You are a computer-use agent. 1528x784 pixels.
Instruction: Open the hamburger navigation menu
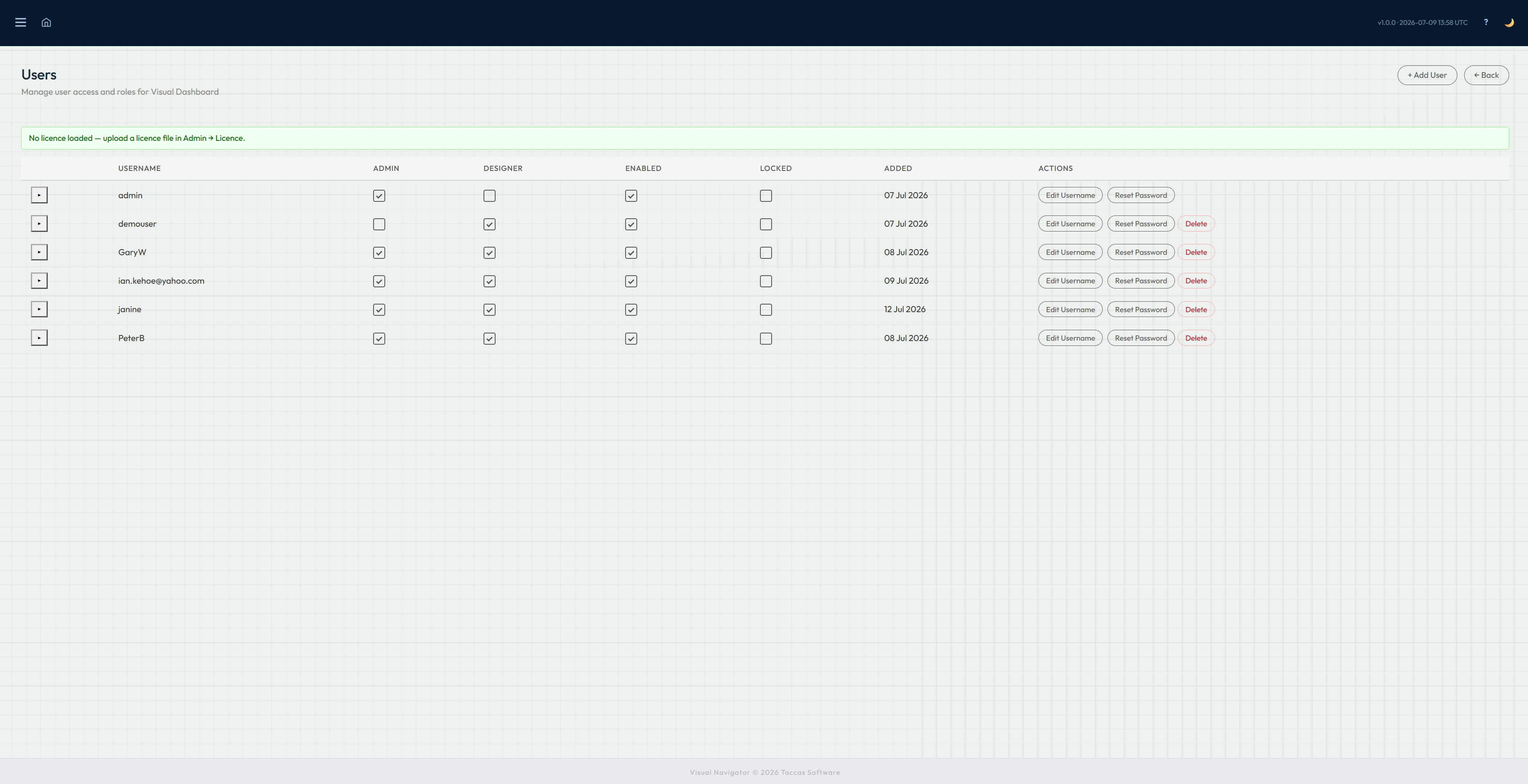coord(21,22)
